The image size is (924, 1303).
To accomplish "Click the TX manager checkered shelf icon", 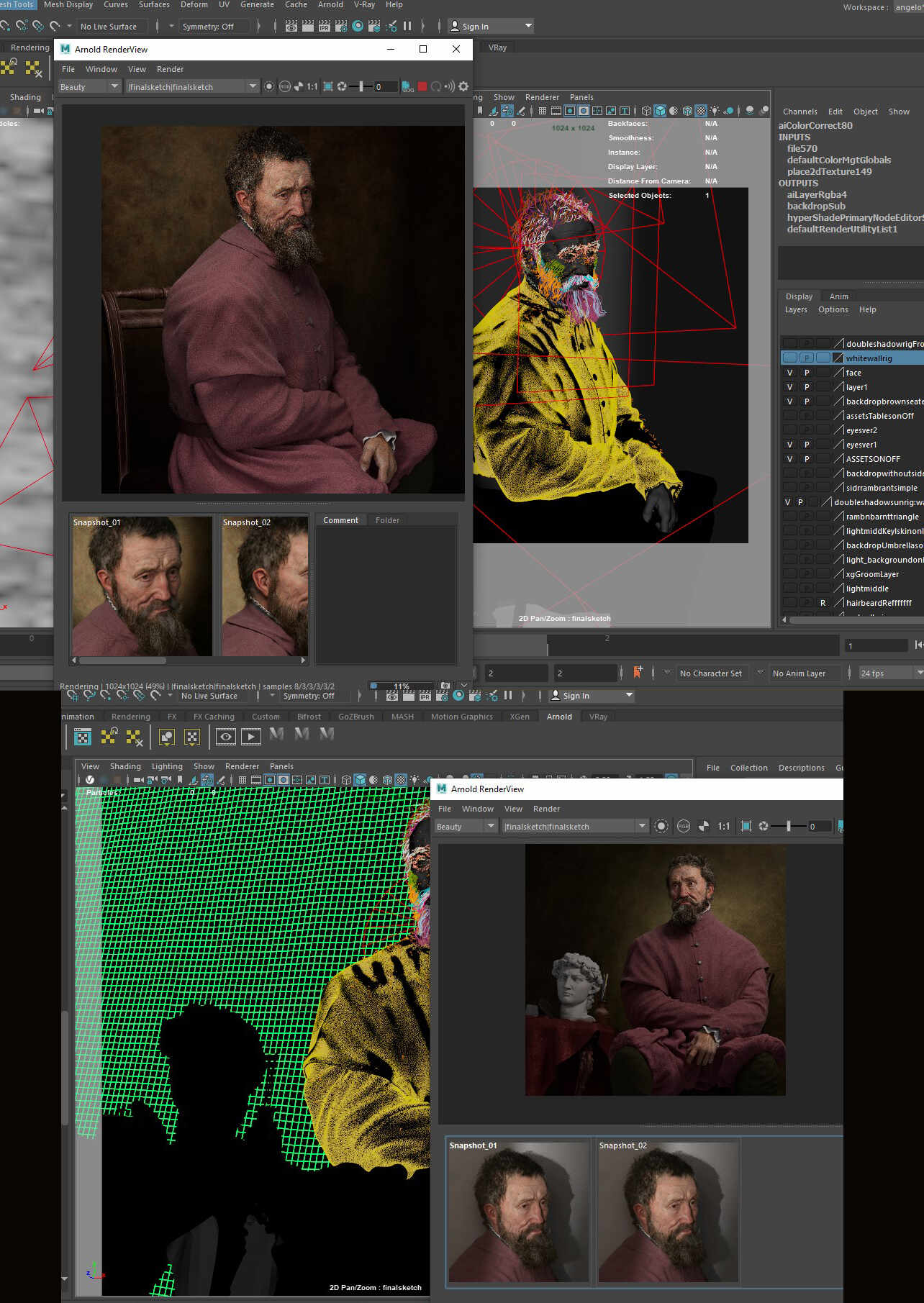I will pyautogui.click(x=83, y=737).
